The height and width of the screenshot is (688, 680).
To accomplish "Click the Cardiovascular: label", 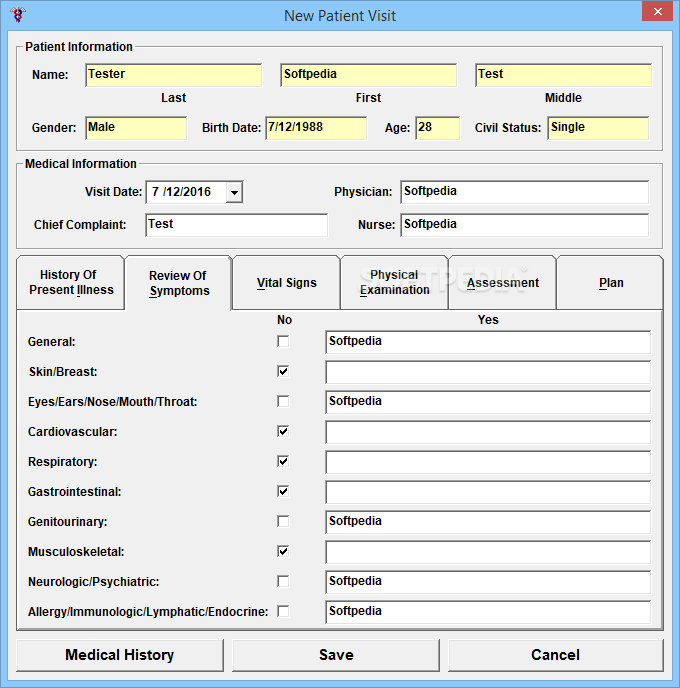I will pos(73,432).
